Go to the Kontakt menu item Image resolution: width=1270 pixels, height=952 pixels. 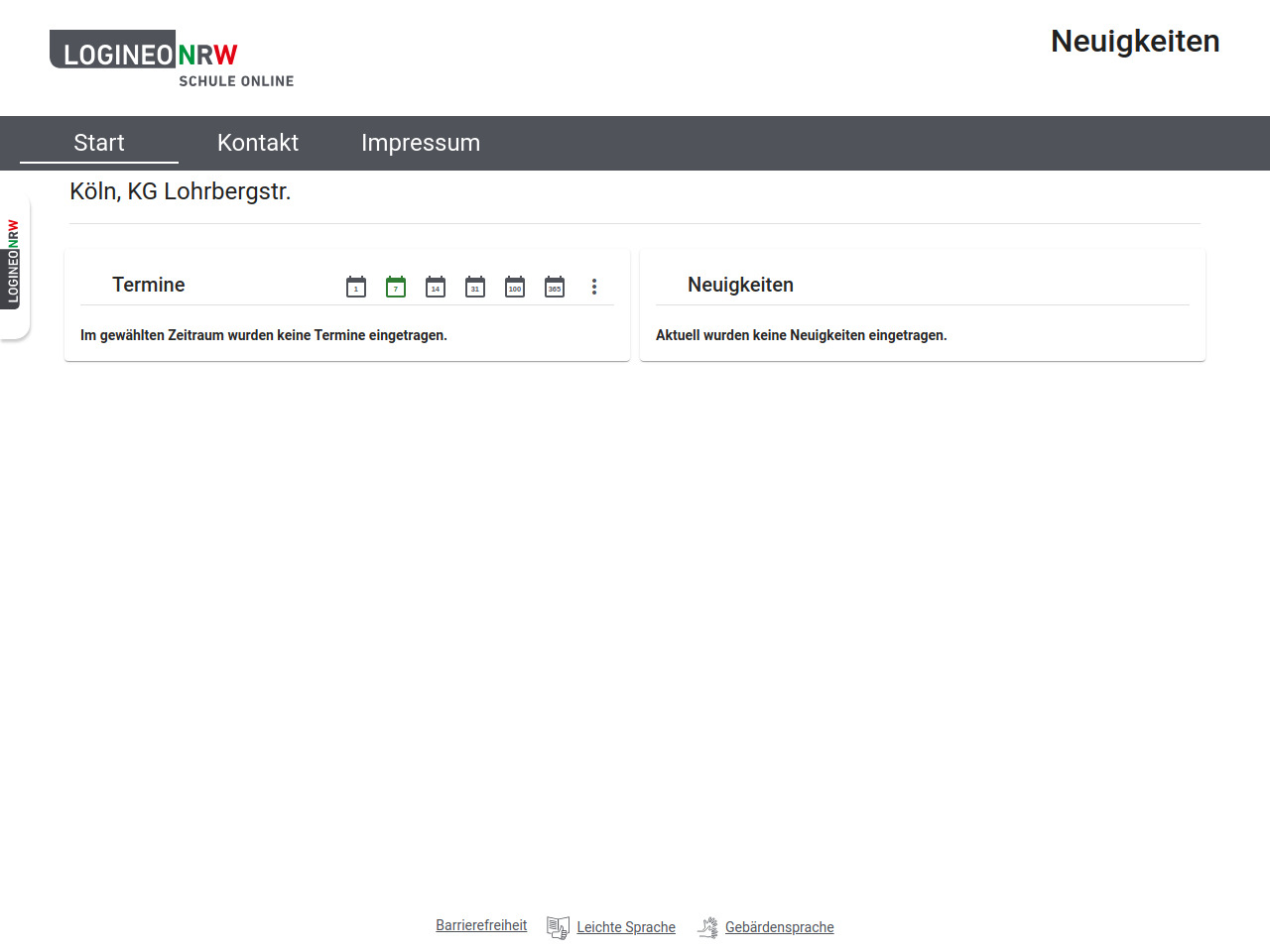pos(258,143)
